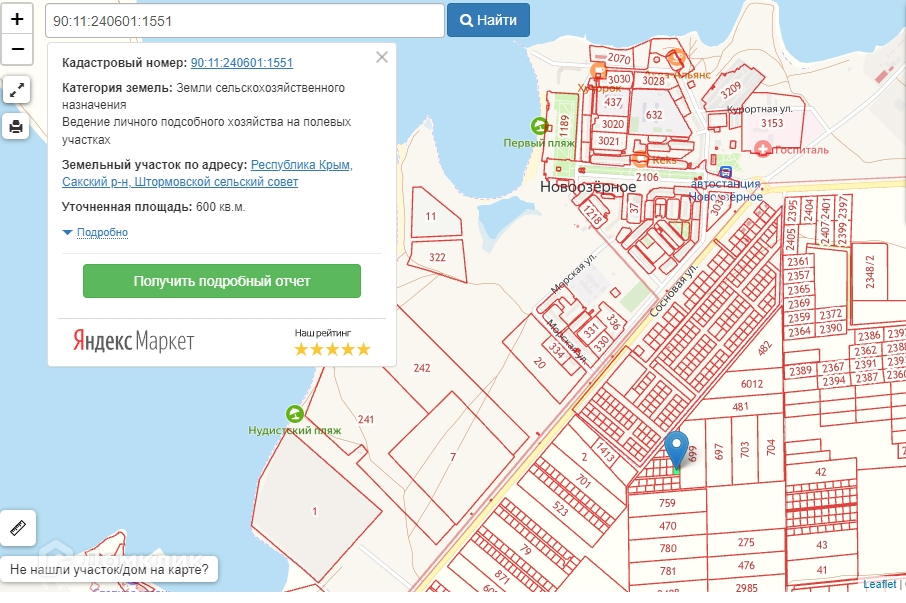906x603 pixels.
Task: Open cadastral number 90:11:240601:1551 link
Action: tap(241, 62)
